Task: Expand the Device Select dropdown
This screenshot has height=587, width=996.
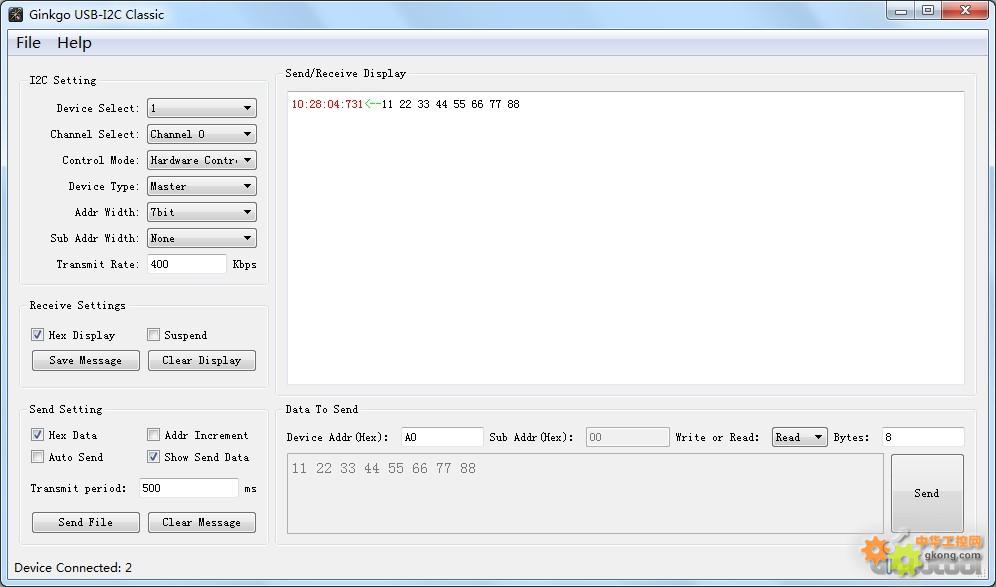Action: (x=202, y=108)
